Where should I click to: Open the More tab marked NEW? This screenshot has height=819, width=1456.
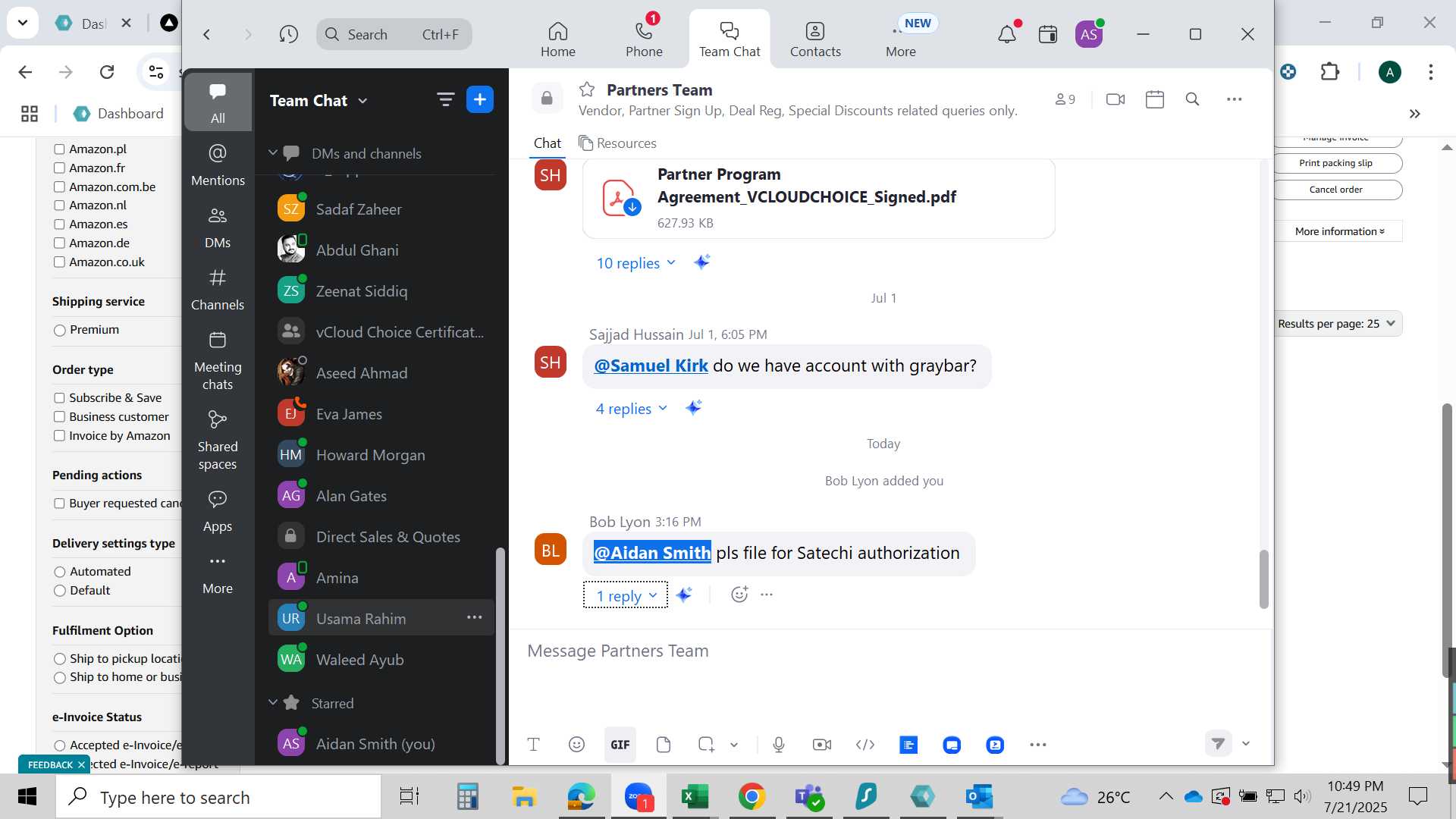901,38
